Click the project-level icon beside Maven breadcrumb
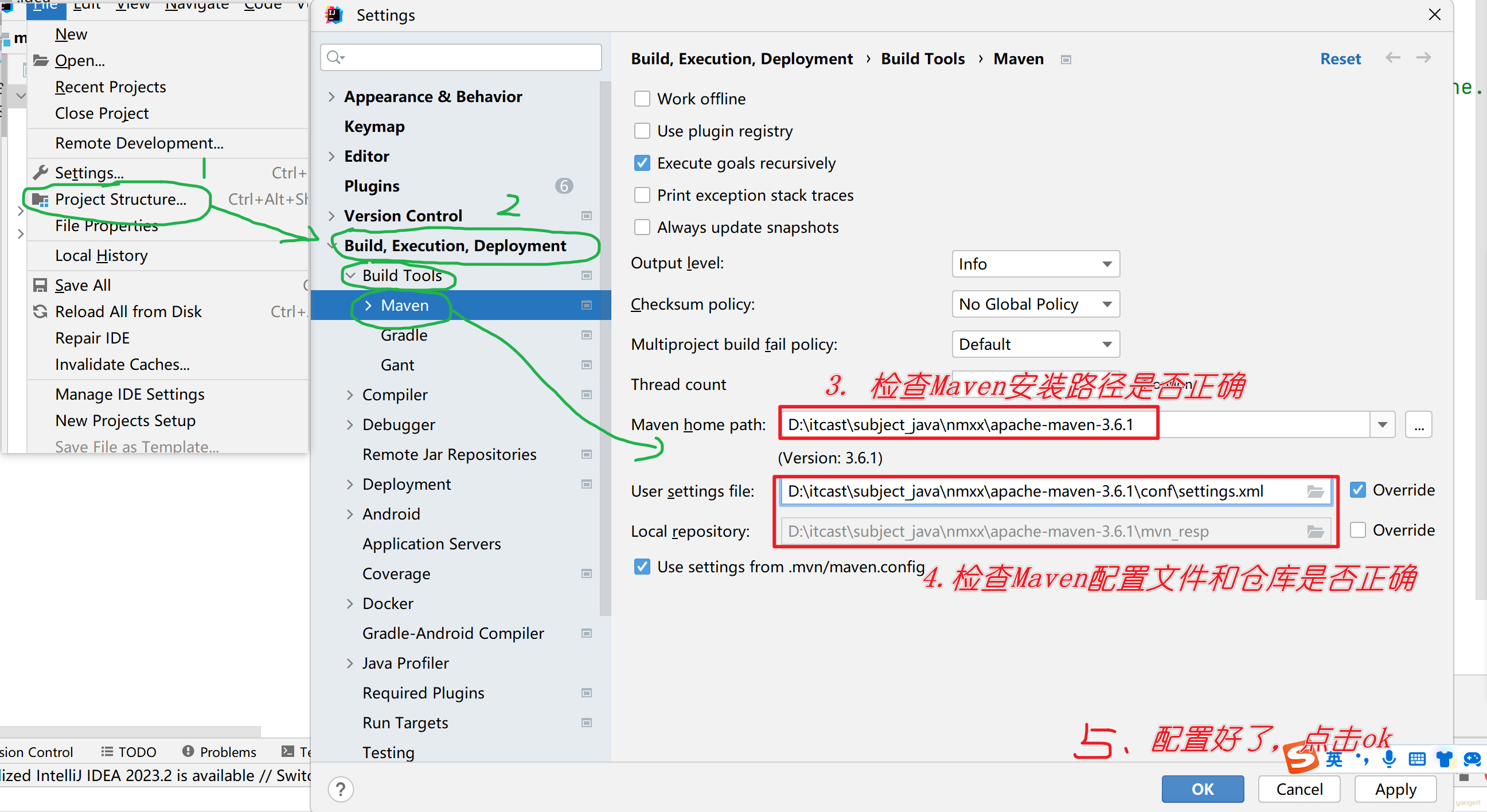This screenshot has height=812, width=1487. tap(1066, 60)
